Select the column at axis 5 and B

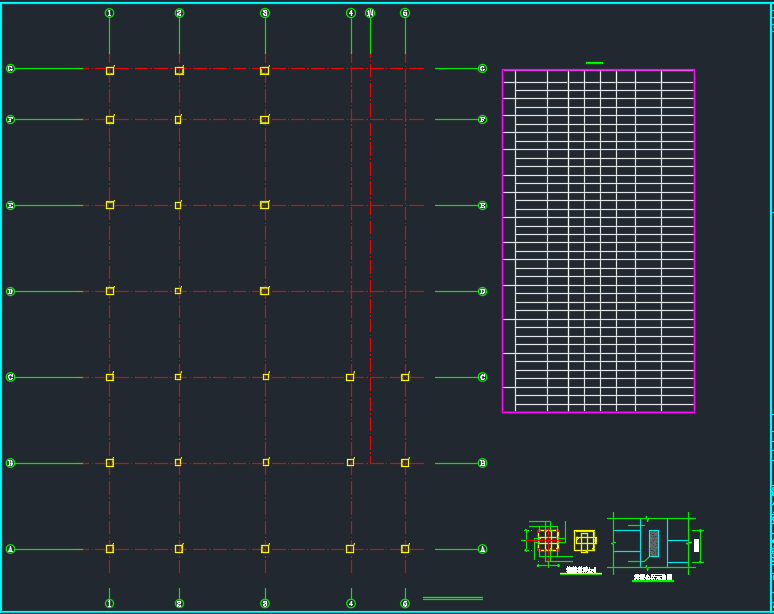(x=405, y=462)
